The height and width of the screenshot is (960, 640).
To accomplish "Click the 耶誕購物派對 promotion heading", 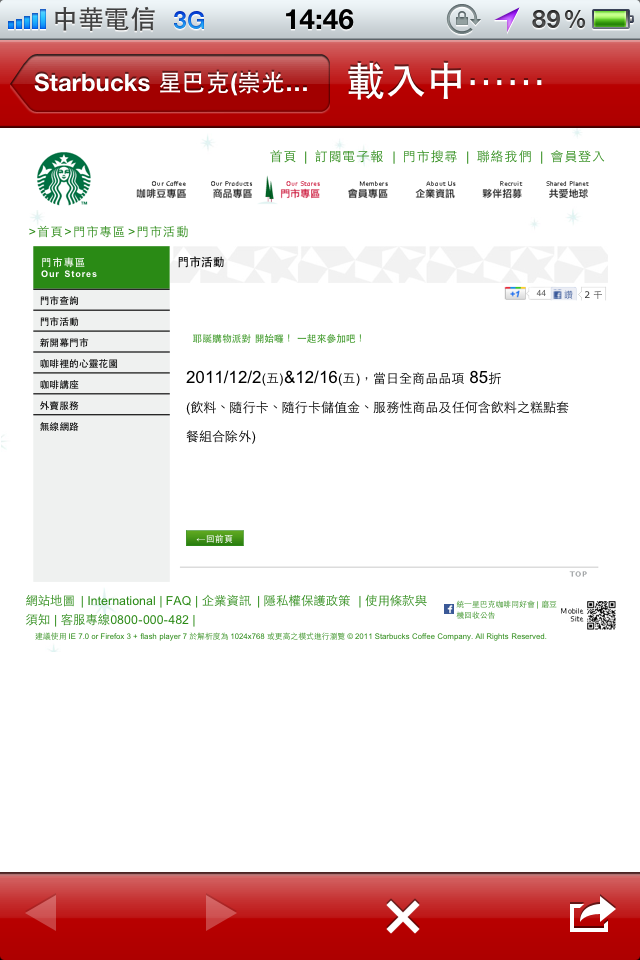I will (x=278, y=339).
